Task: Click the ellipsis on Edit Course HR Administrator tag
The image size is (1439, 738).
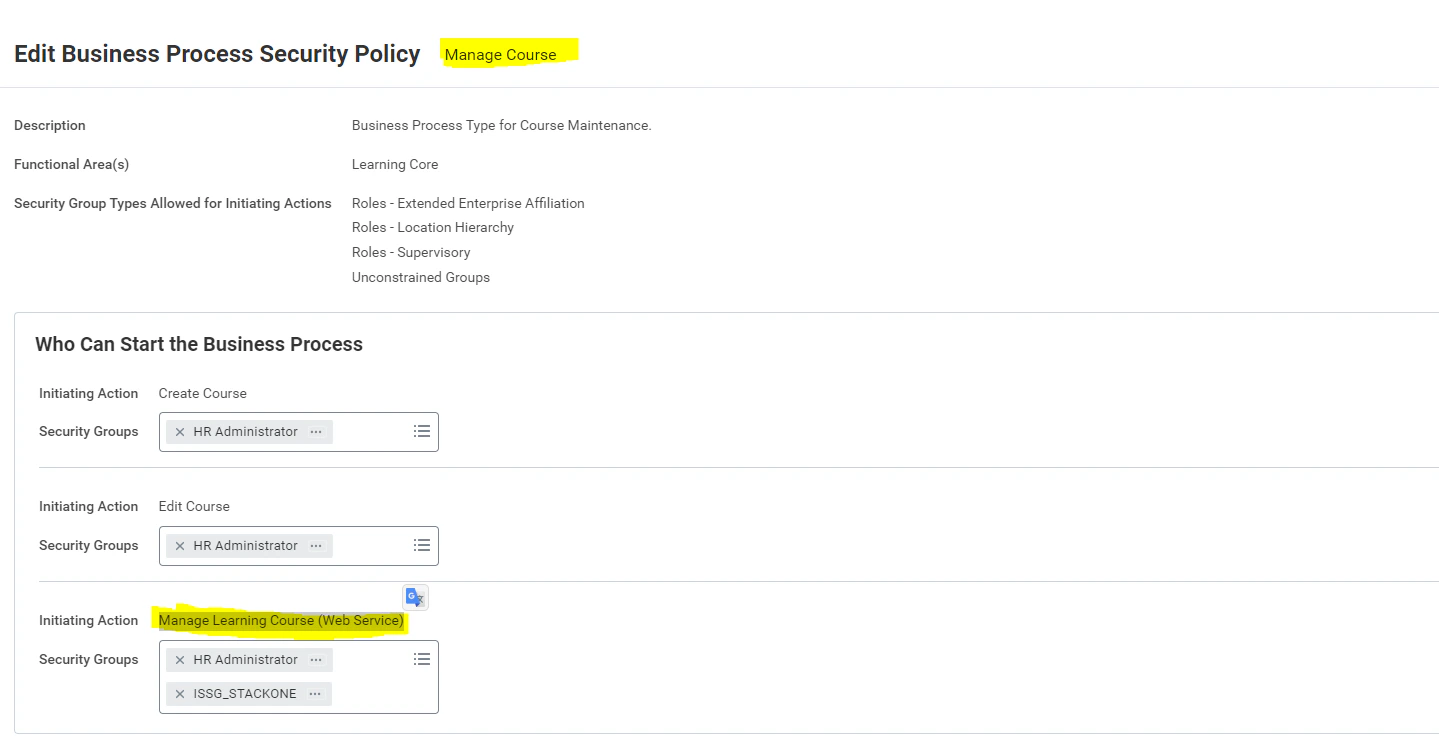Action: pos(316,545)
